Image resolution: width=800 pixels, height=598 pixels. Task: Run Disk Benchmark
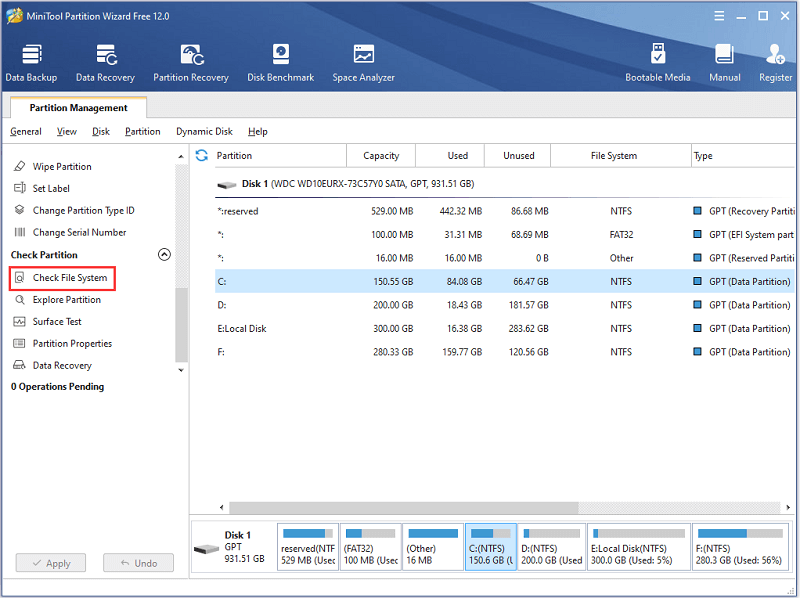280,60
